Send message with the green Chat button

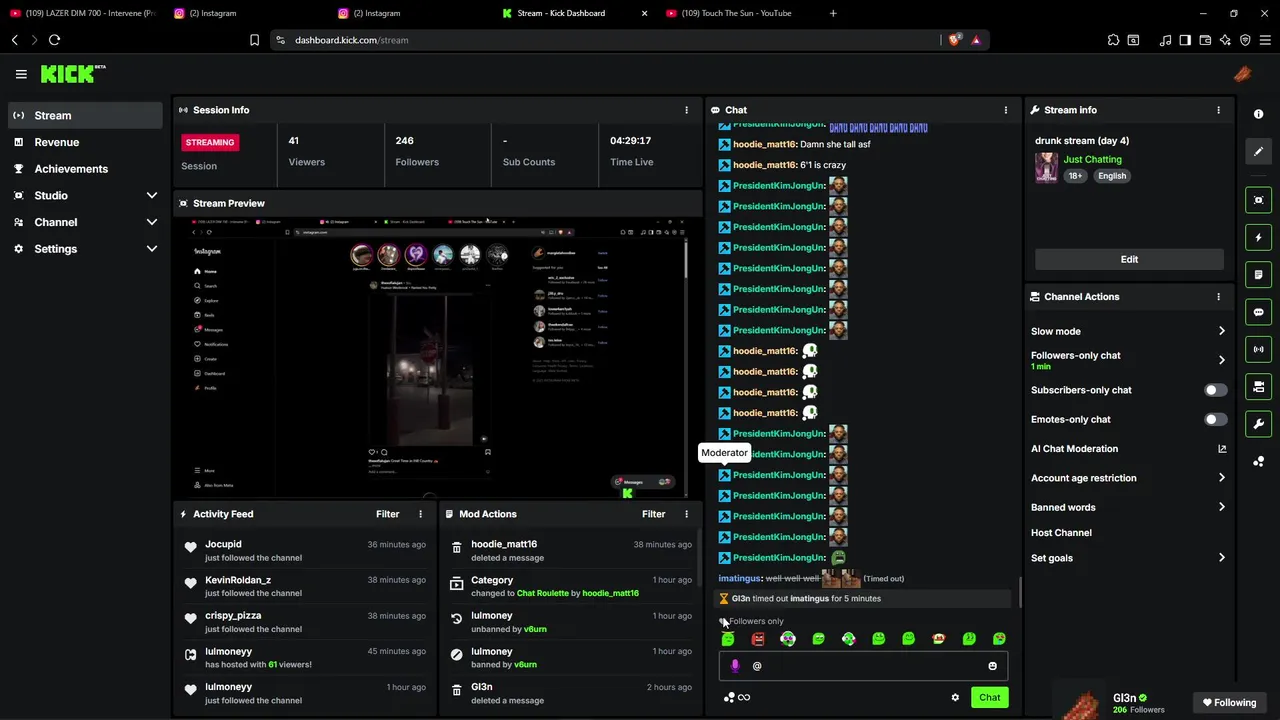coord(989,698)
